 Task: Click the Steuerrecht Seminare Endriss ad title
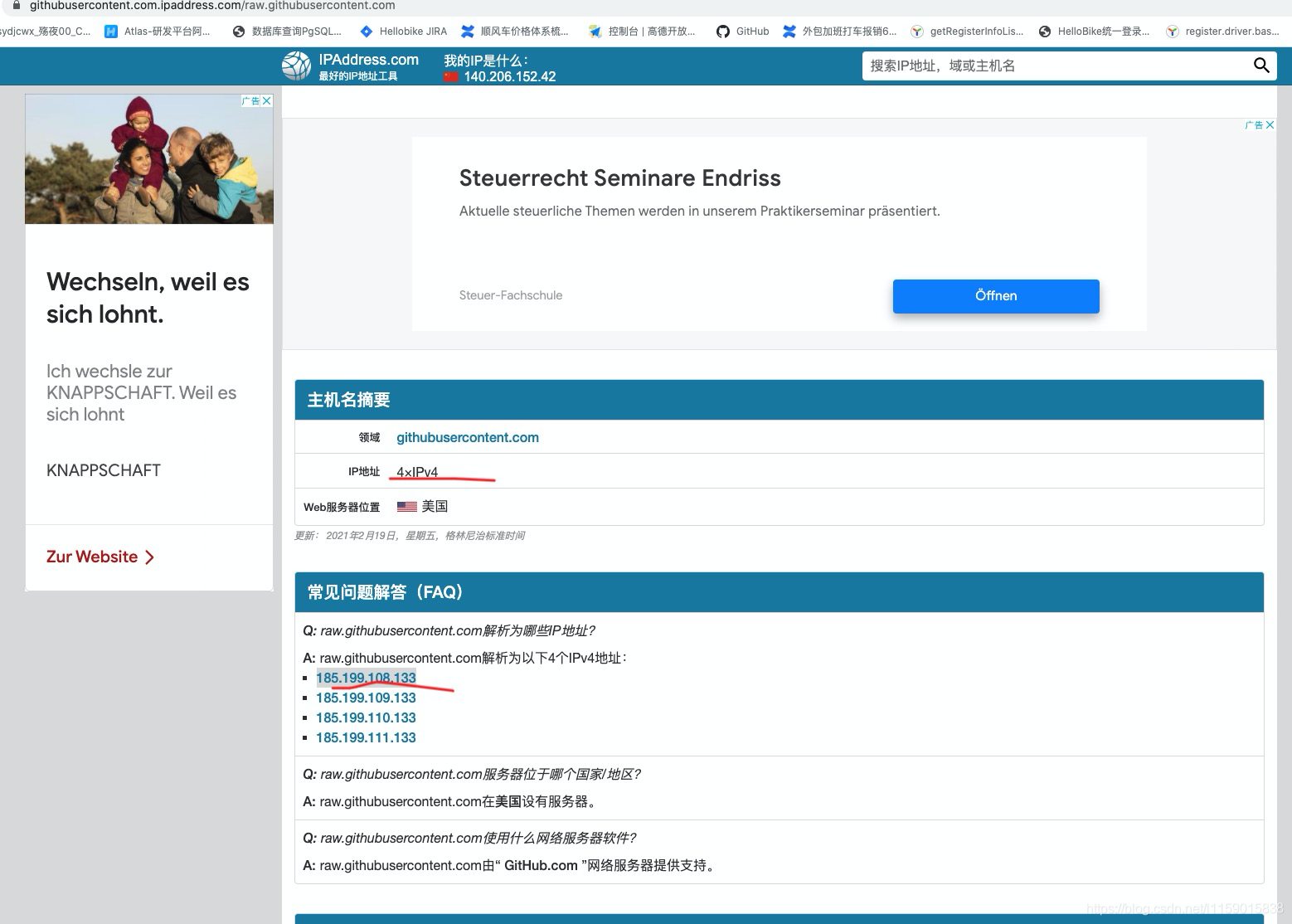click(x=620, y=178)
